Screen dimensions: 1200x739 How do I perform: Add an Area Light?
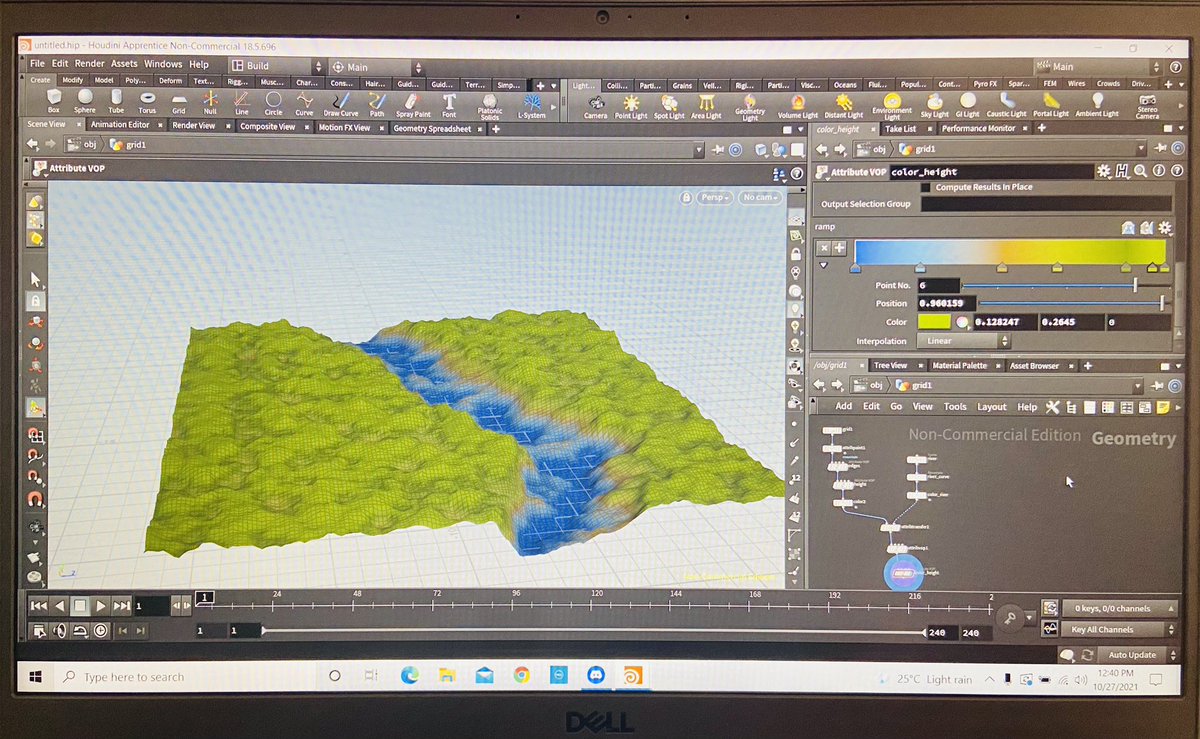click(706, 106)
